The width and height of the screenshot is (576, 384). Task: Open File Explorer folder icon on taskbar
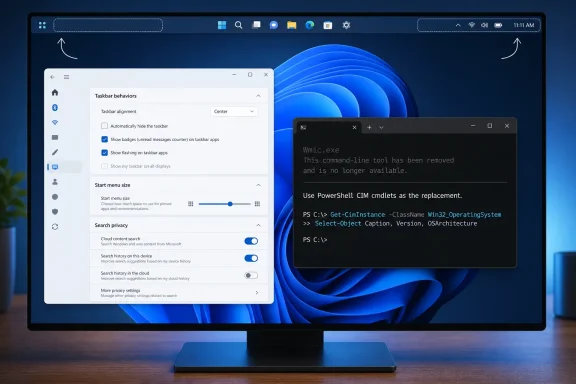point(292,25)
